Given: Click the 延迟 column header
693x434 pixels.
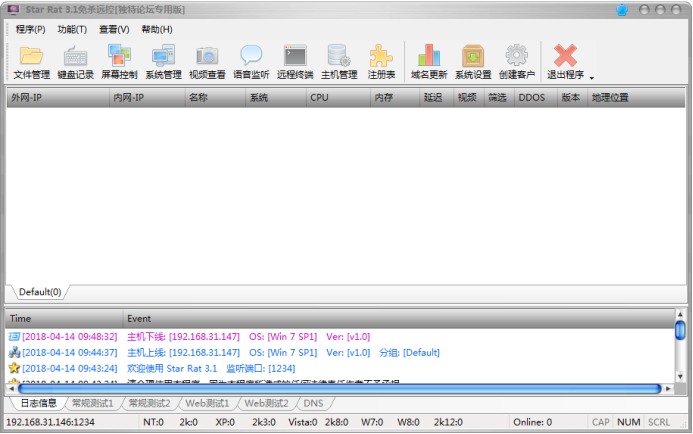Looking at the screenshot, I should click(x=436, y=97).
